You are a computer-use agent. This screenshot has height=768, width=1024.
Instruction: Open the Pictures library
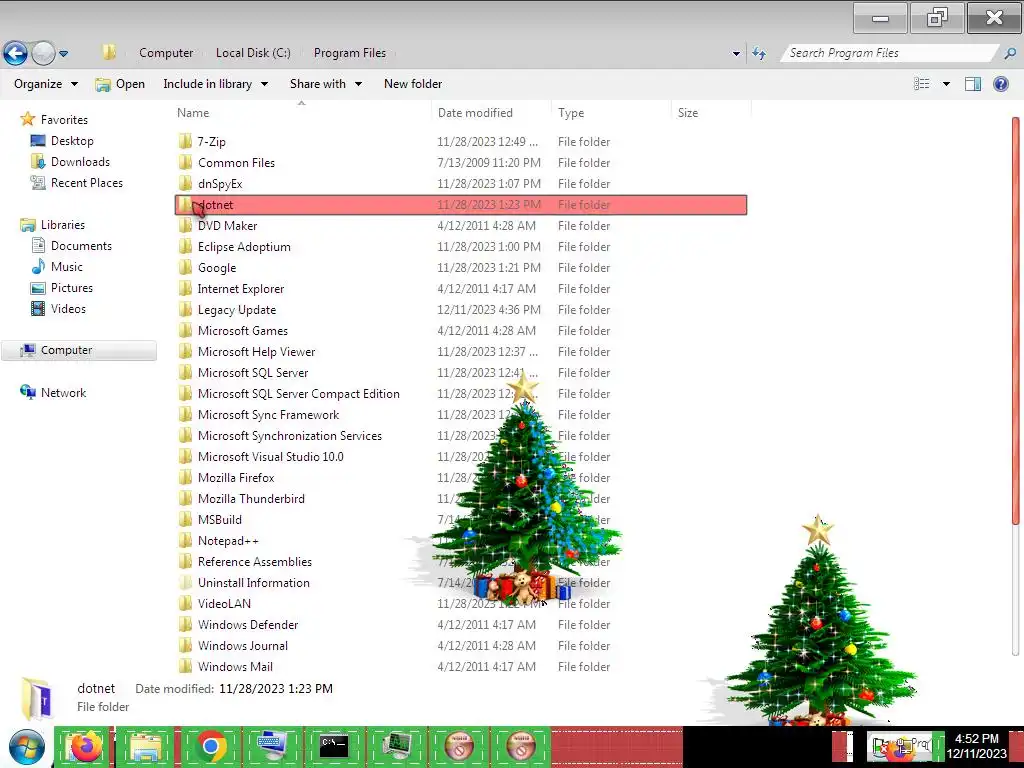(x=72, y=287)
